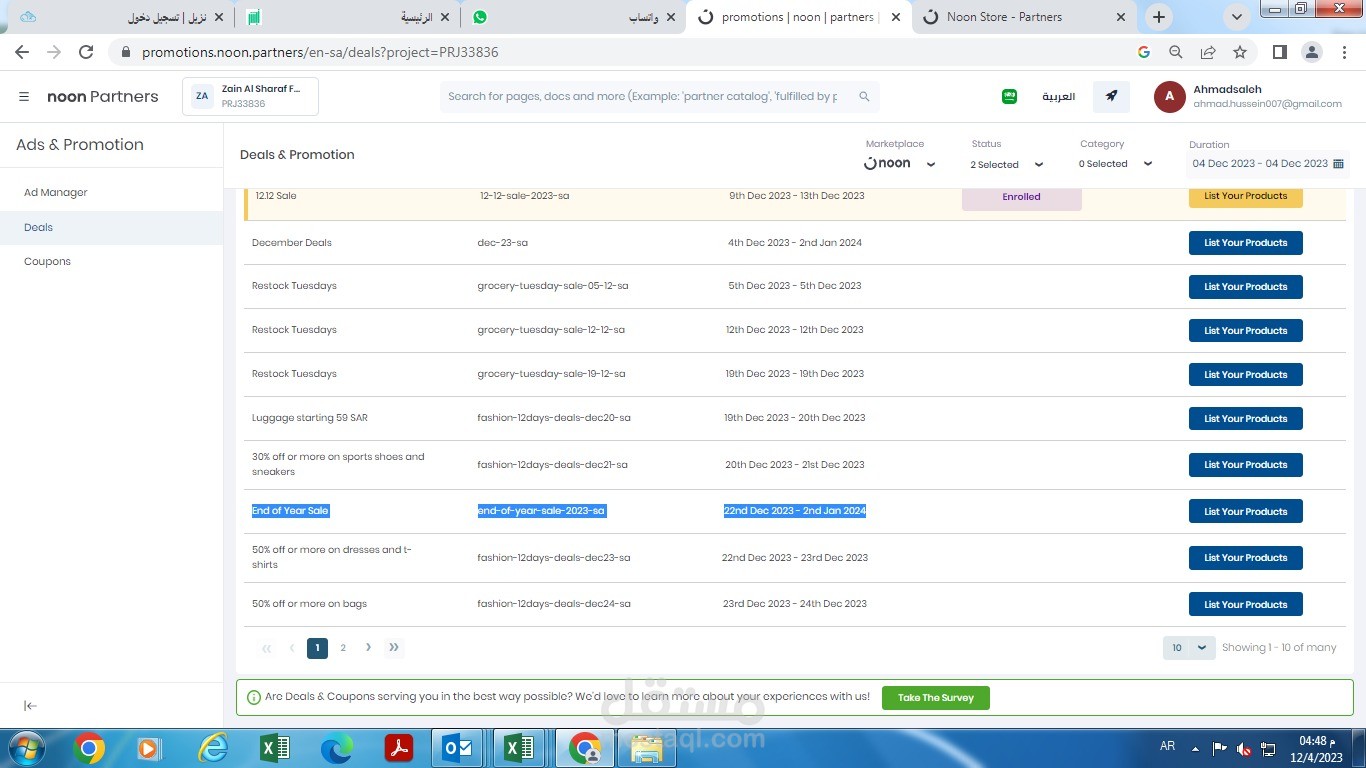Click the browser address bar URL
Image resolution: width=1366 pixels, height=768 pixels.
320,52
